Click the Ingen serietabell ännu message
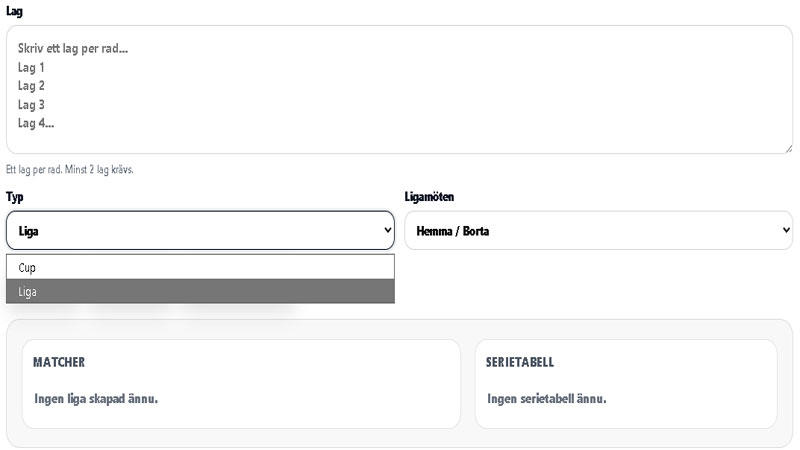800x450 pixels. [x=546, y=398]
